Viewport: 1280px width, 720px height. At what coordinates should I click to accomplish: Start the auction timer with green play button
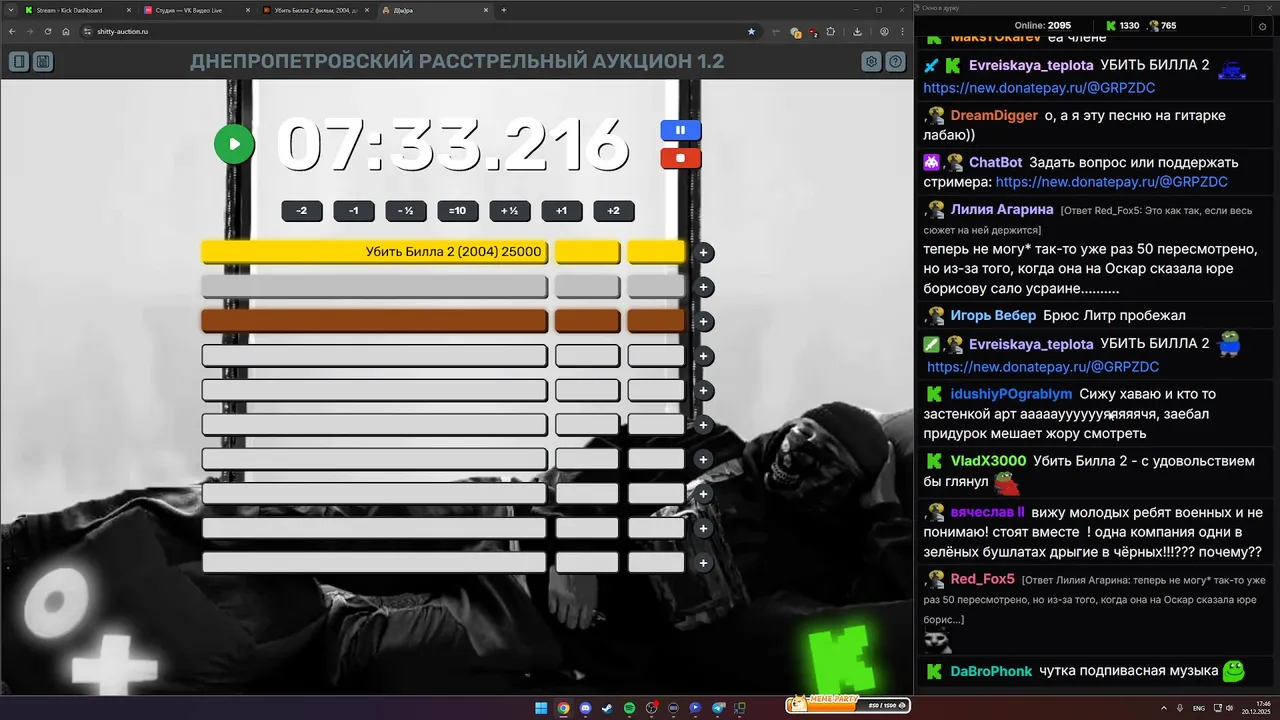[234, 144]
